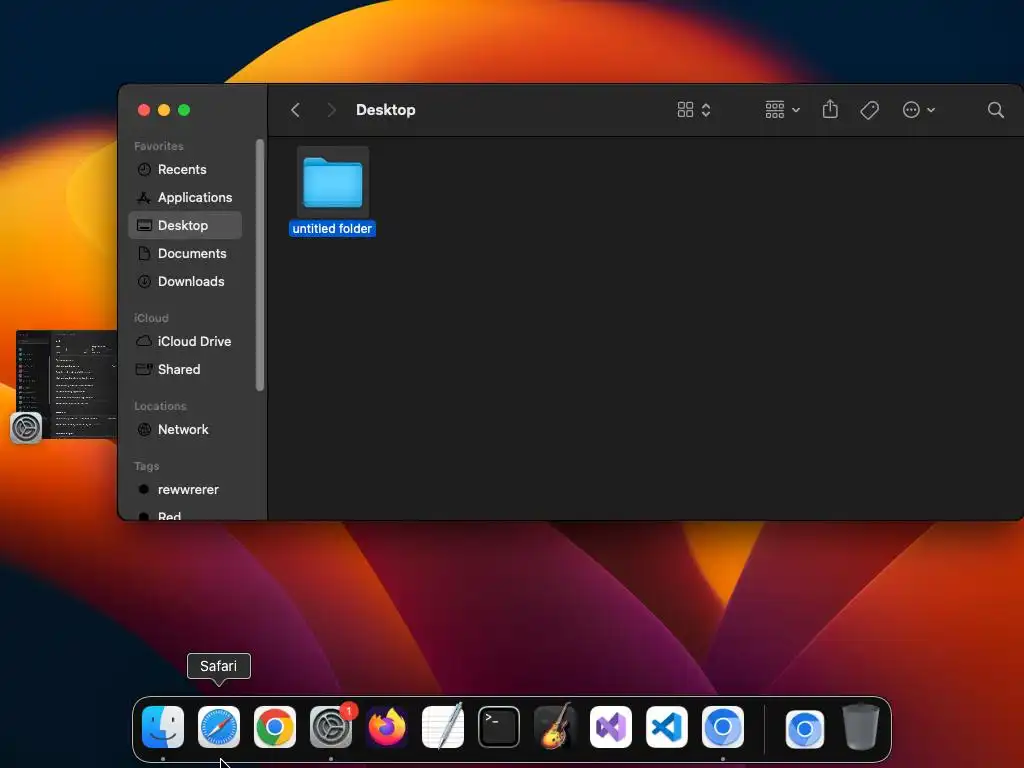Open TextEdit from the Dock
The image size is (1024, 768).
pyautogui.click(x=443, y=727)
